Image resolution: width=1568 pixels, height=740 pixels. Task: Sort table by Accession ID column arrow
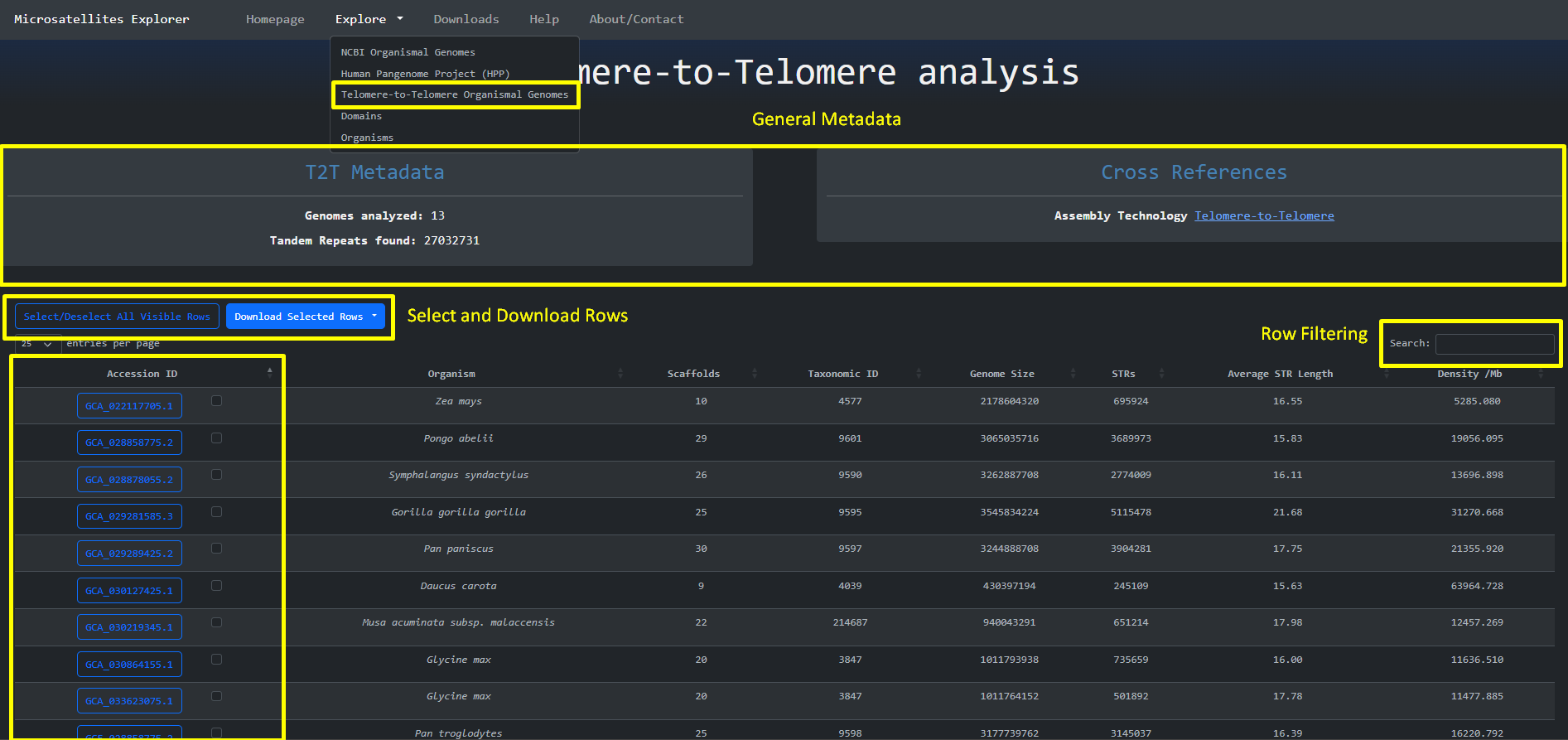pyautogui.click(x=269, y=373)
